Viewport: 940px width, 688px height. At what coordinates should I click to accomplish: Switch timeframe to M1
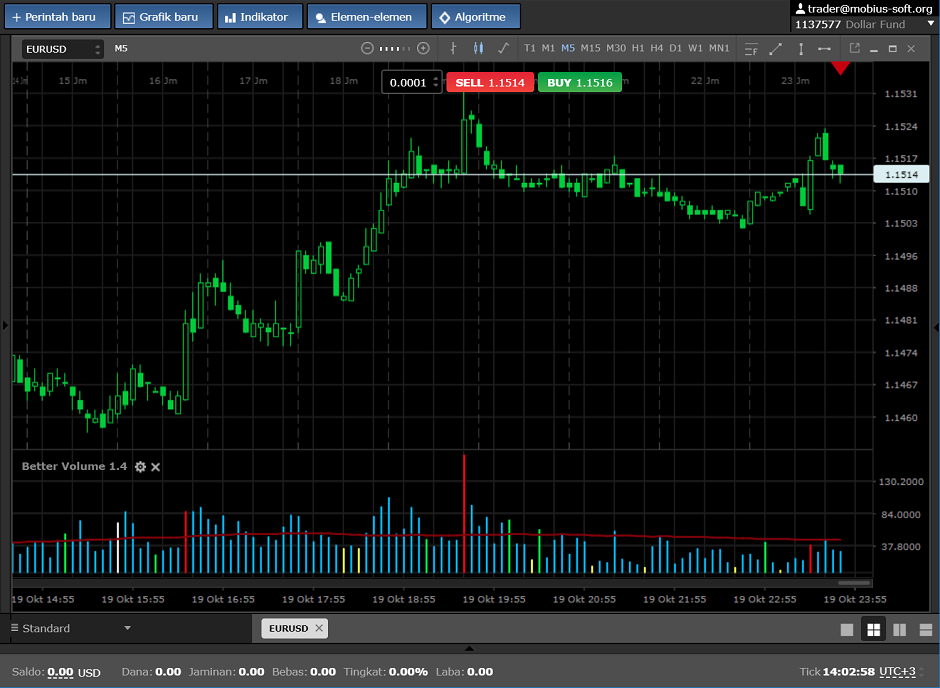coord(548,48)
